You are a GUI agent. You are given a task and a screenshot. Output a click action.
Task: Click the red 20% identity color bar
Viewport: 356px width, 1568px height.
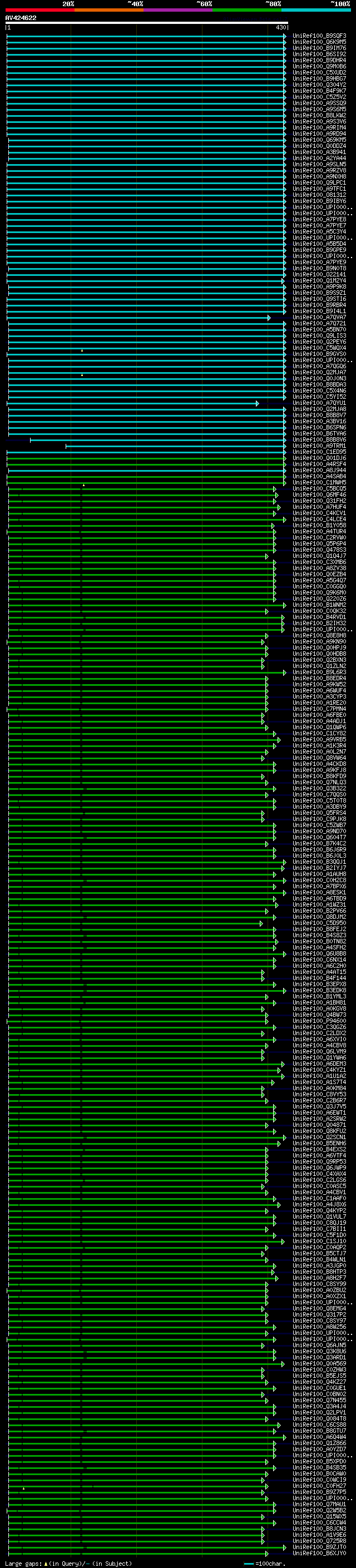[39, 10]
